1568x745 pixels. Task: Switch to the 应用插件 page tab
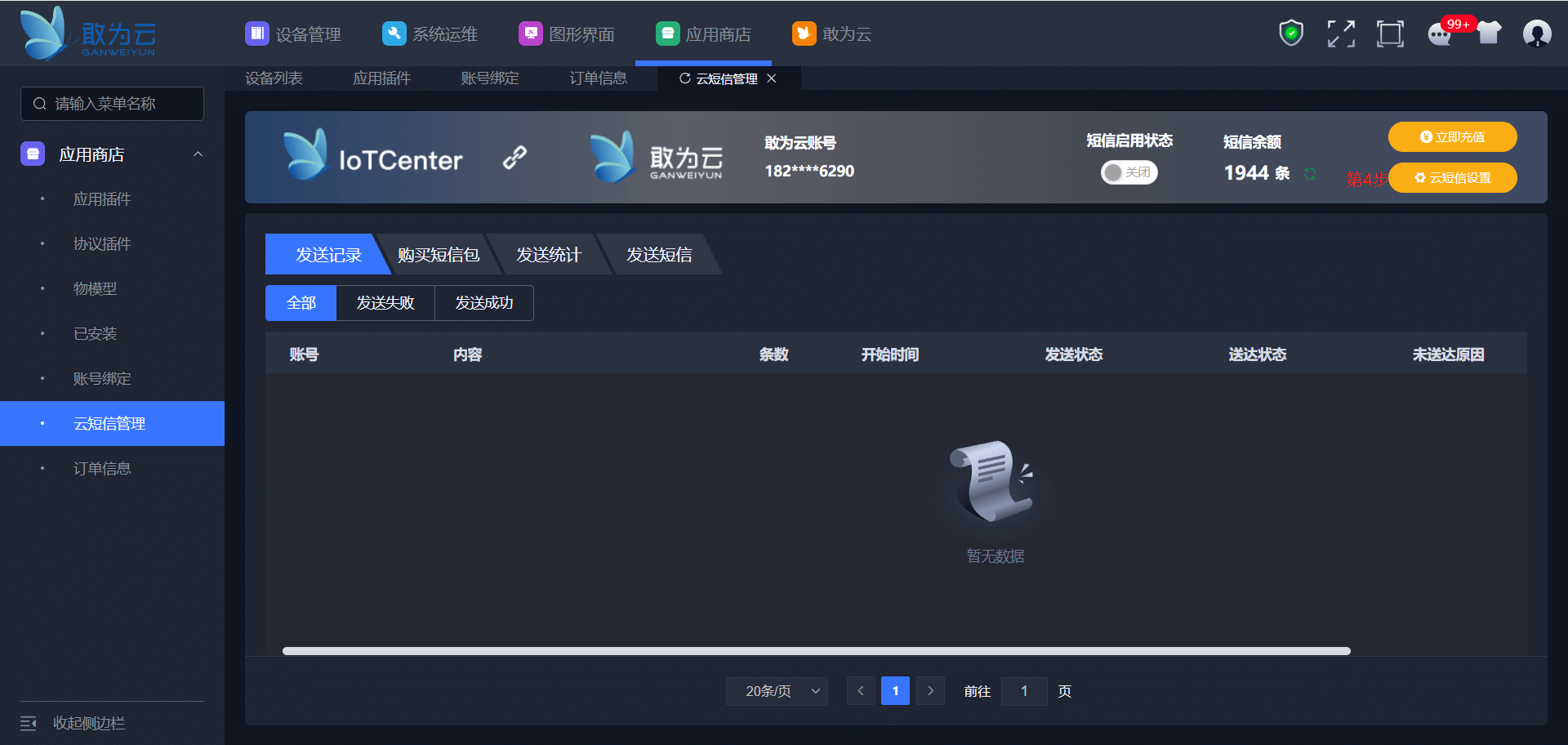[x=381, y=78]
